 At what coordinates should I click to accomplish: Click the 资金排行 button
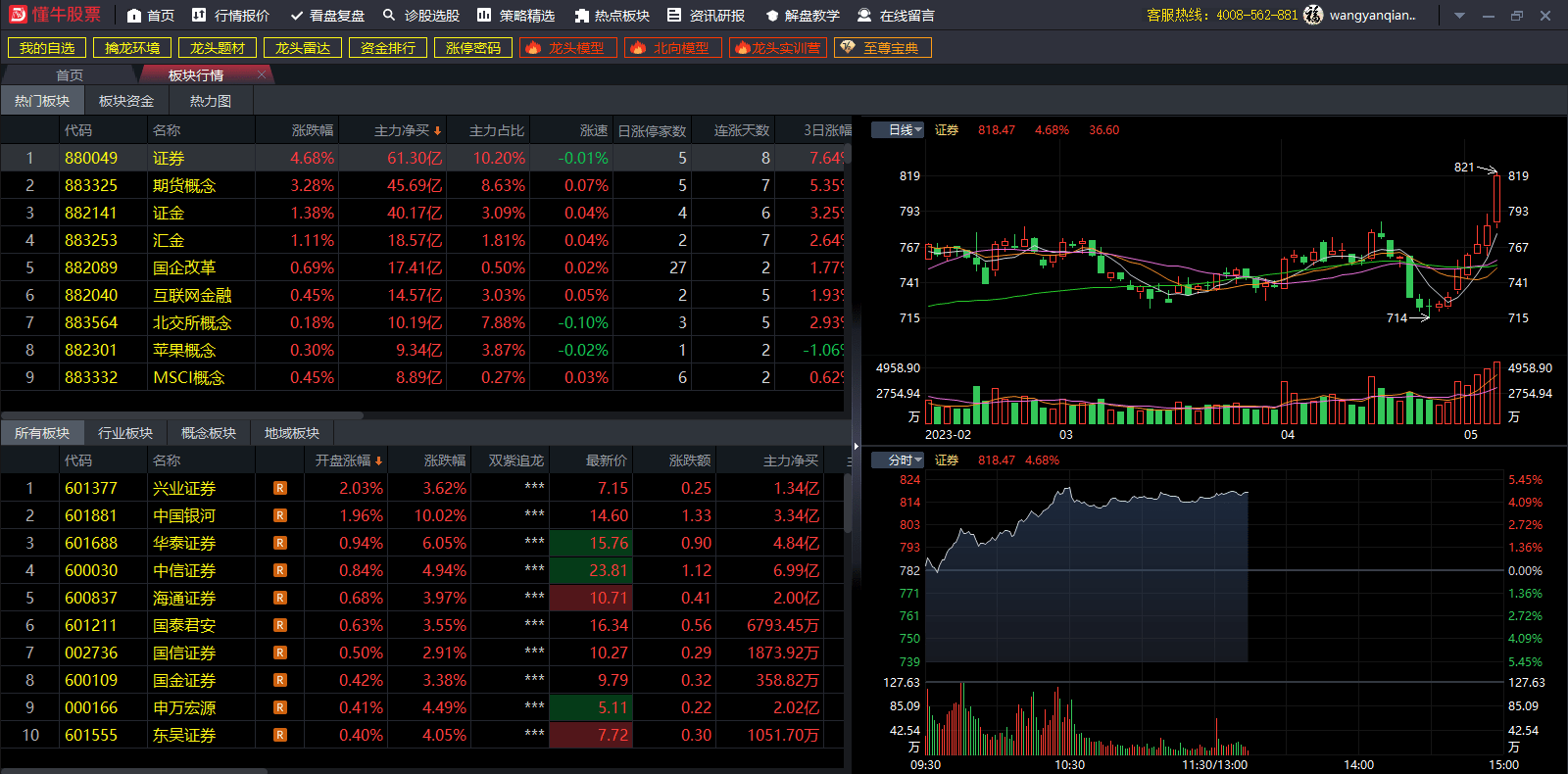(x=388, y=48)
